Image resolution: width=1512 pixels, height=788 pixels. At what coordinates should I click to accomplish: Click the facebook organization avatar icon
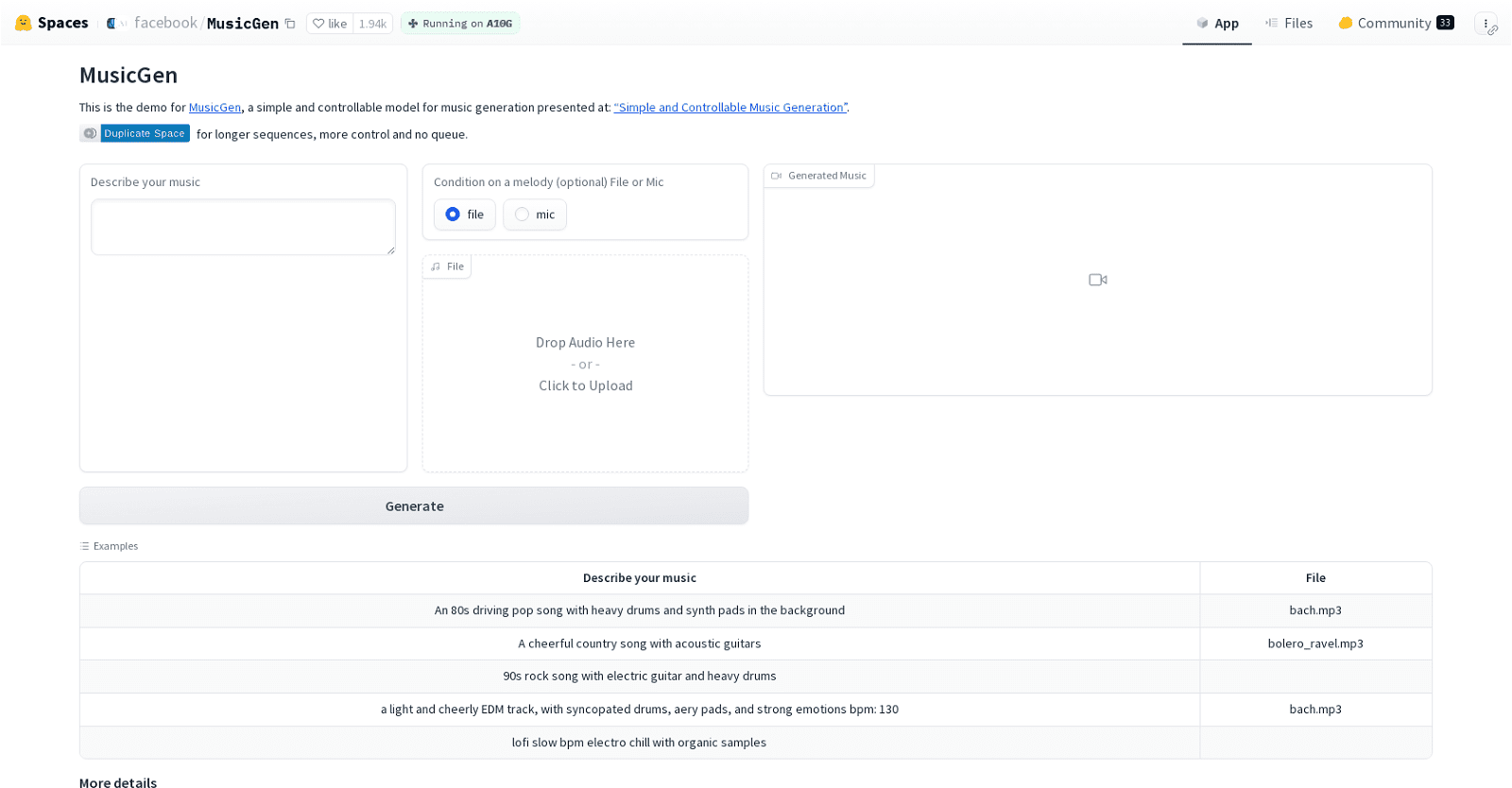click(112, 24)
